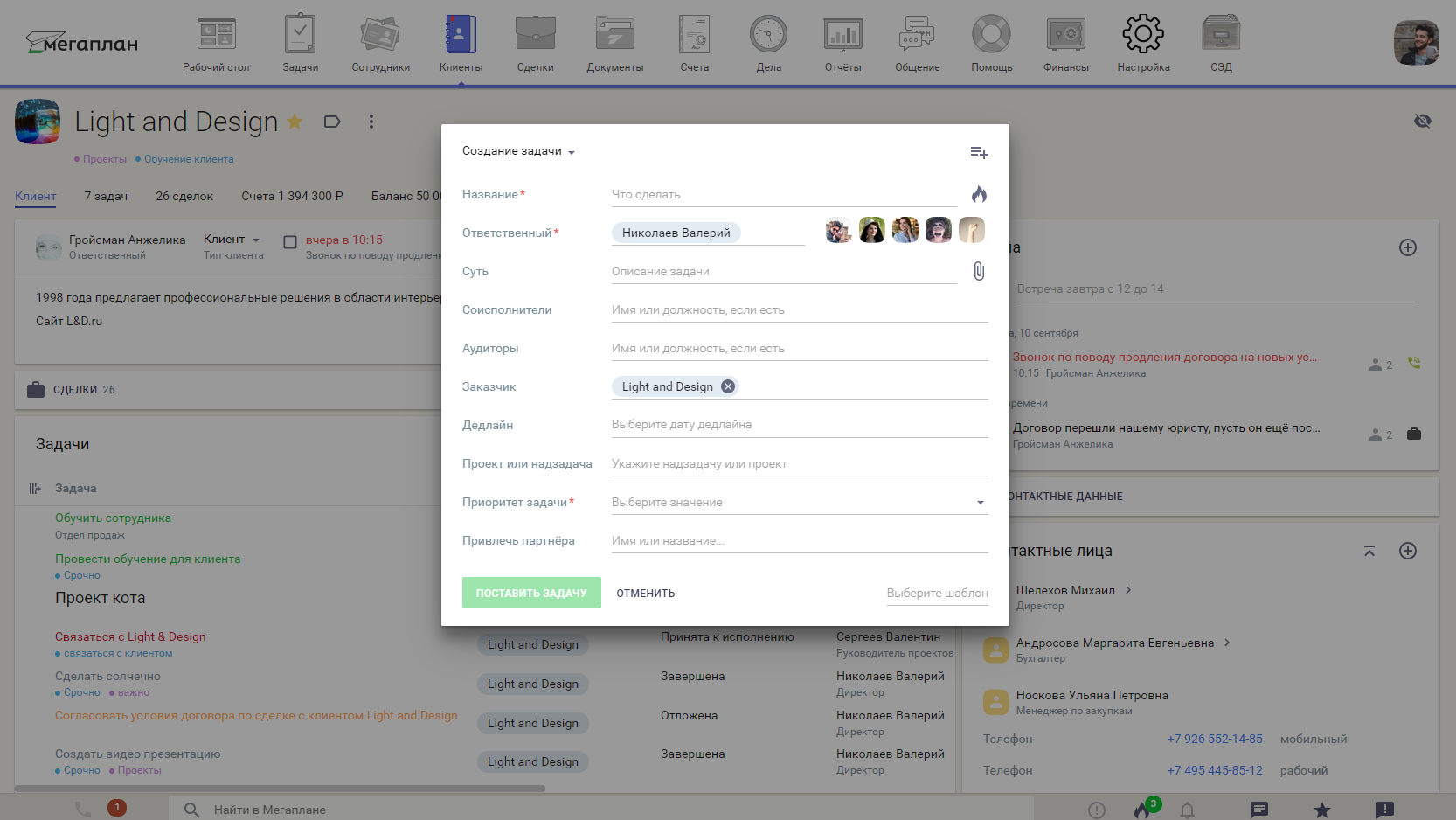Check the вчера в 10:15 call checkbox
The width and height of the screenshot is (1456, 820).
pos(290,242)
